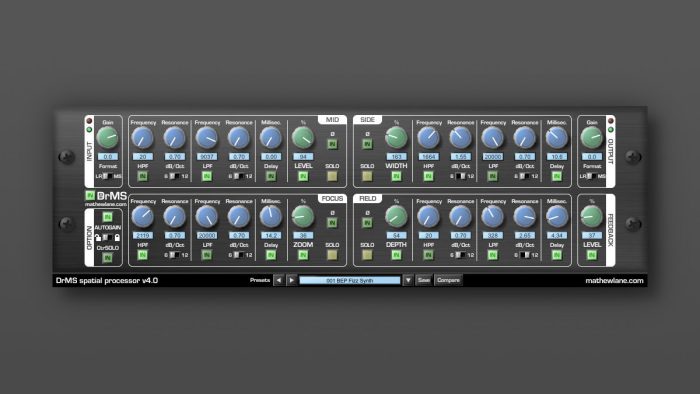Click the FIELD section label tab

[367, 199]
